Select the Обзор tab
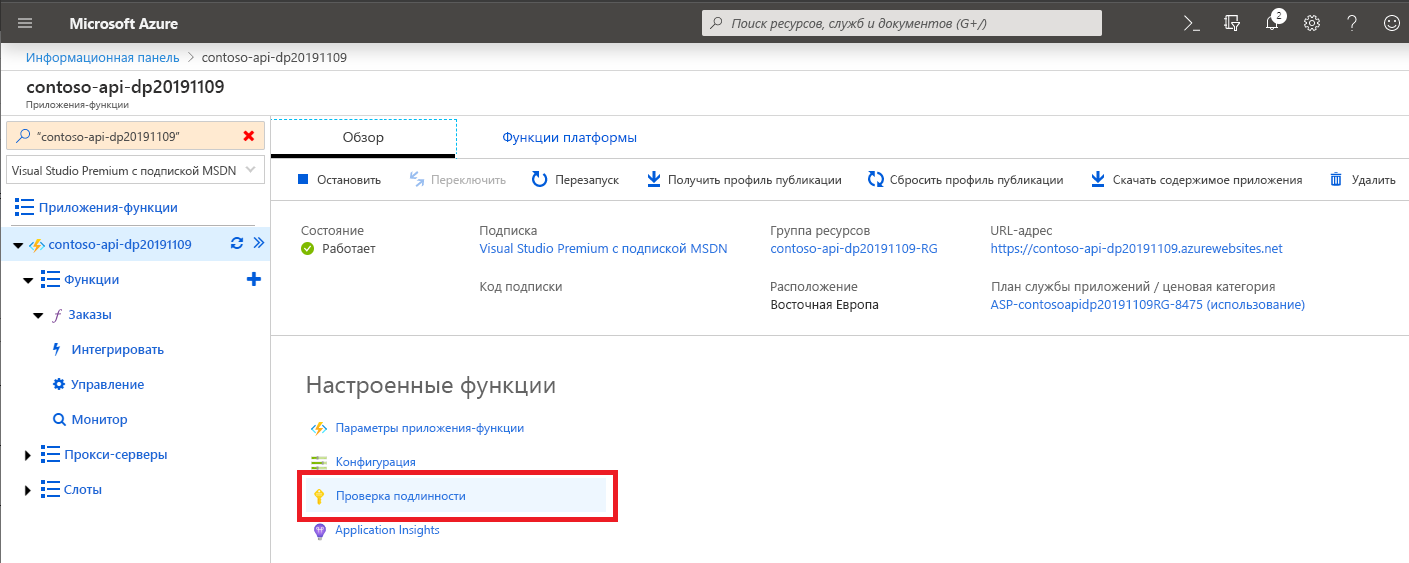Screen dimensions: 1409x563 [363, 138]
